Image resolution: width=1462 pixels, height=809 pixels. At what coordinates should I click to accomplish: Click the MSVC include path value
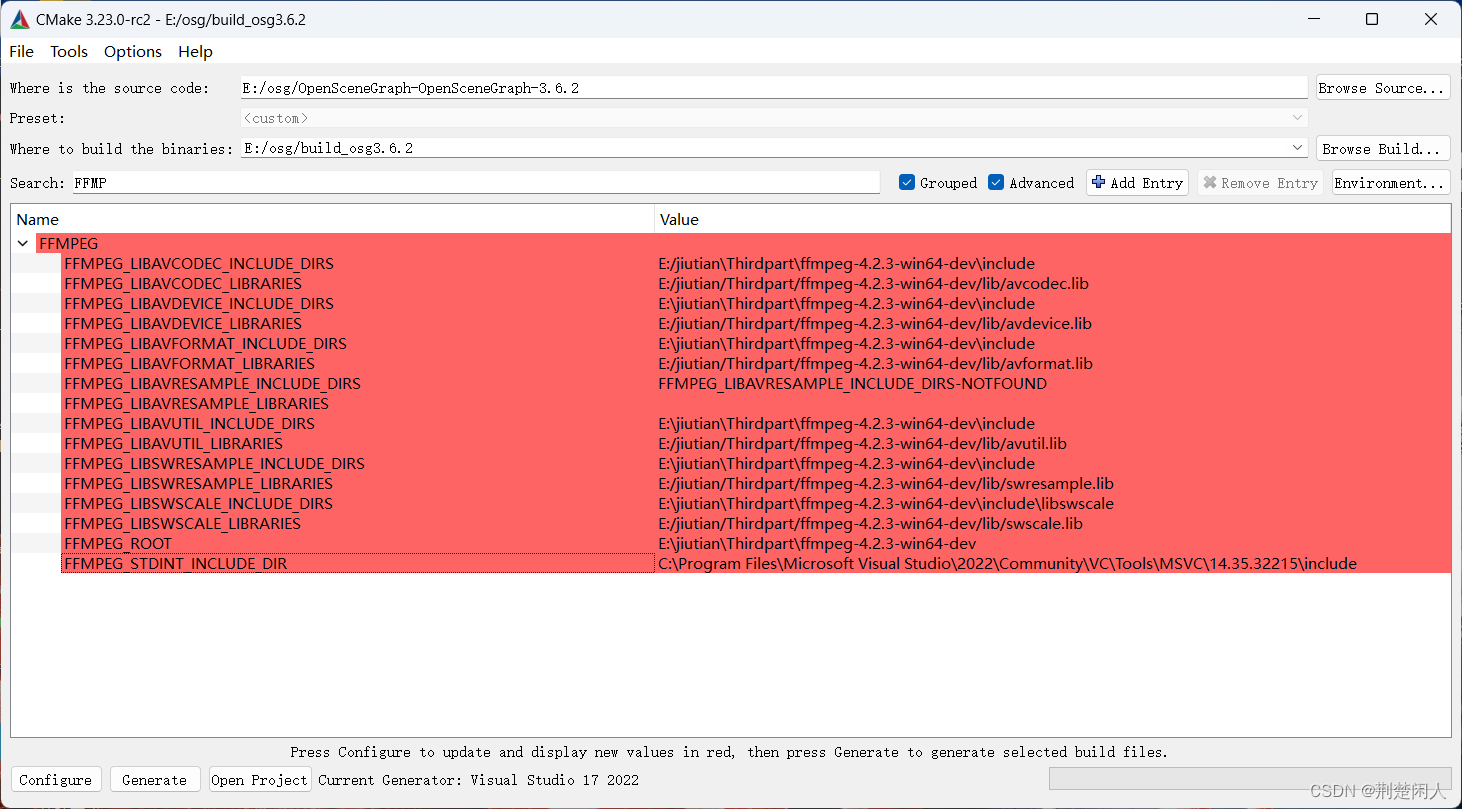tap(1007, 564)
